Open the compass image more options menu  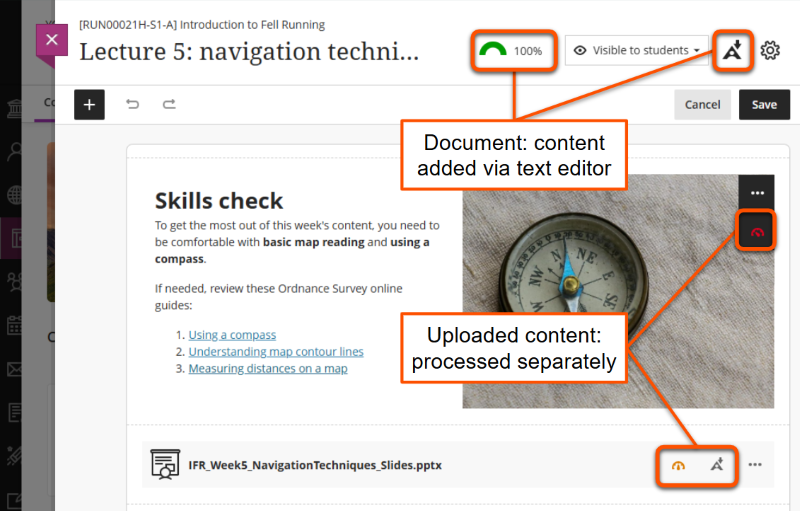(x=757, y=192)
